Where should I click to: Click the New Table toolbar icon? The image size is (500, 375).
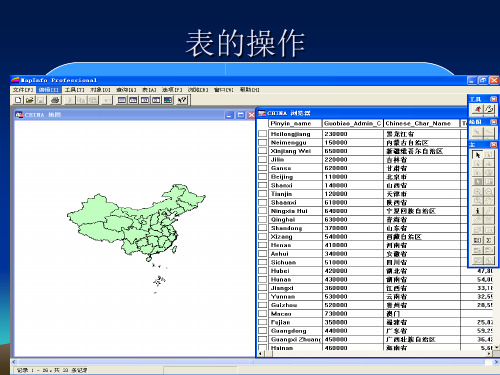[x=19, y=100]
